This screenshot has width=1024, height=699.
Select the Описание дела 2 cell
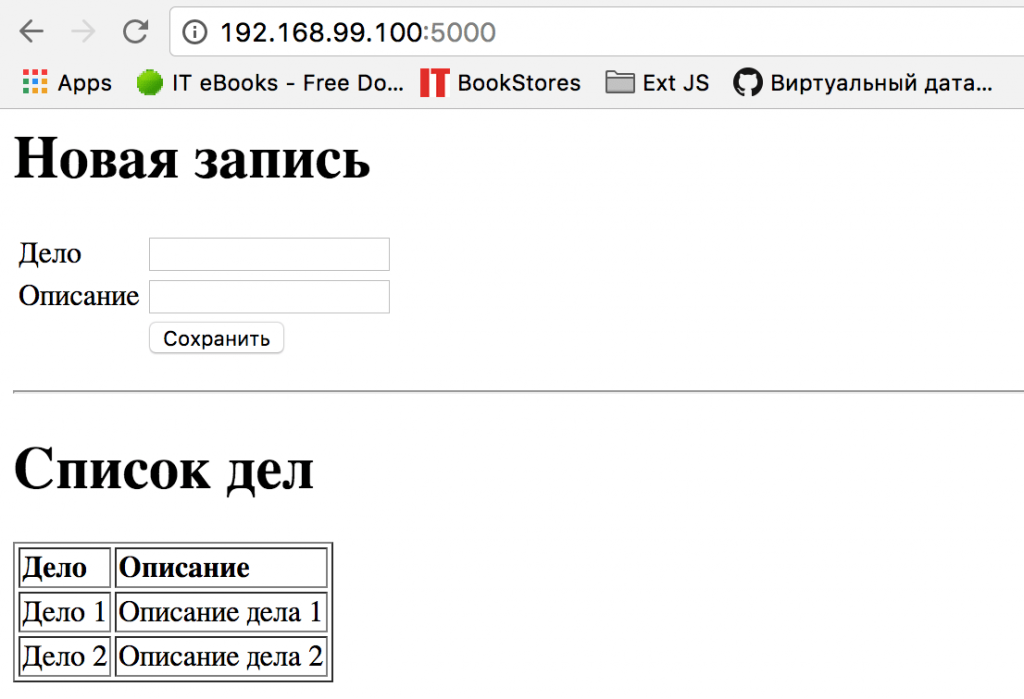coord(221,656)
